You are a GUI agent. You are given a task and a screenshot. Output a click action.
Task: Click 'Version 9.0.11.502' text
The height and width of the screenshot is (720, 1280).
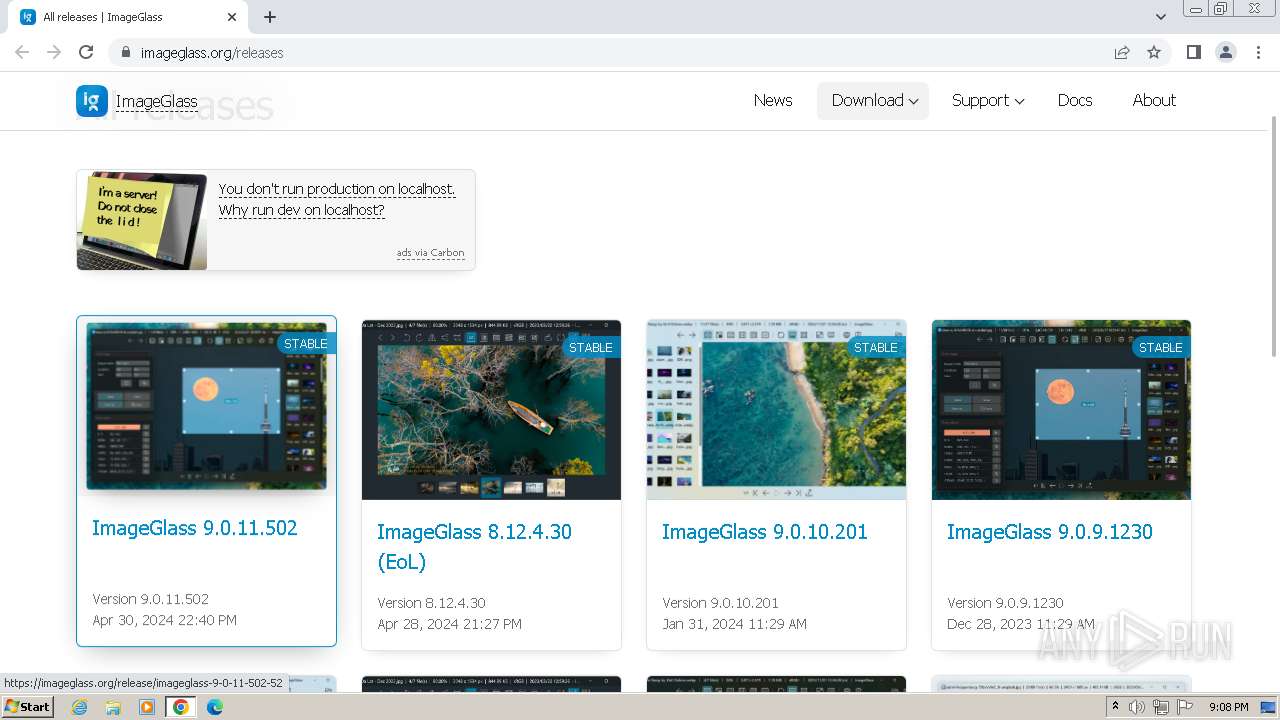151,599
